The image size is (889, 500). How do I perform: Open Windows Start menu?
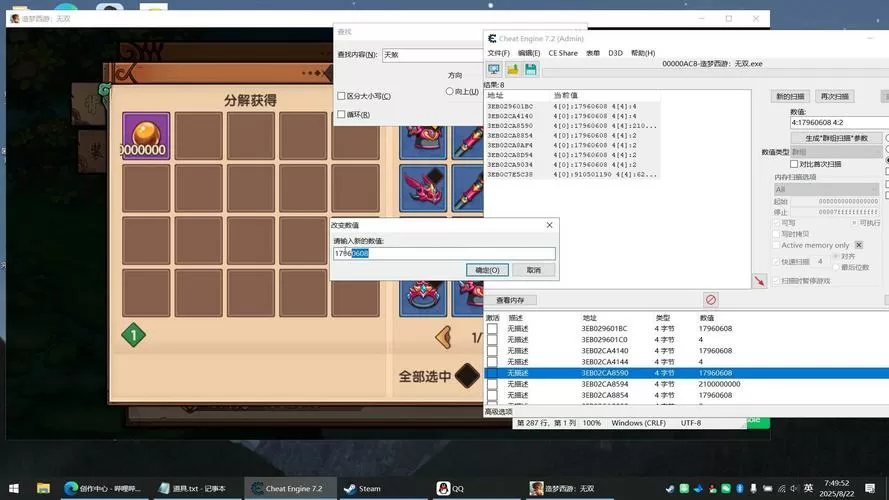(x=14, y=488)
